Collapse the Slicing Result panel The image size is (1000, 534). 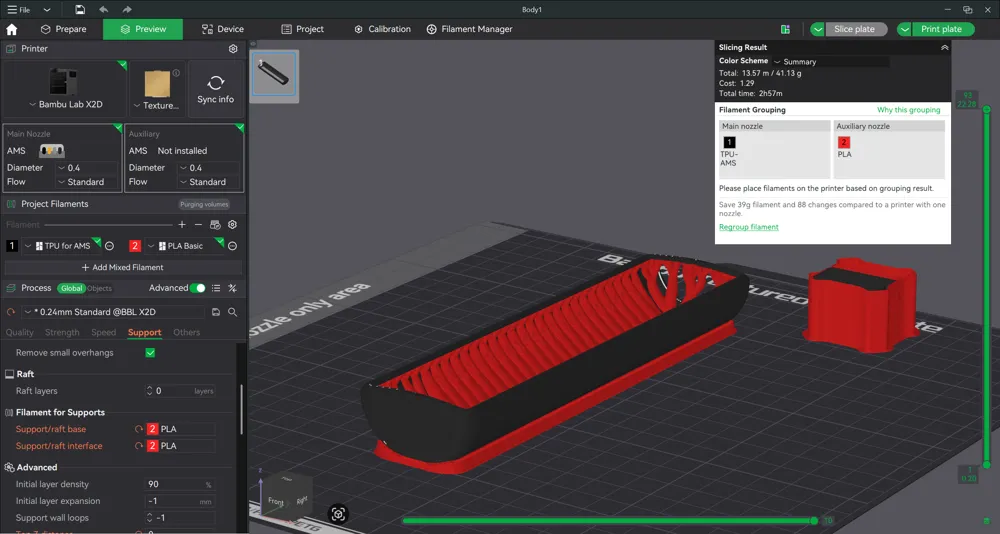945,48
